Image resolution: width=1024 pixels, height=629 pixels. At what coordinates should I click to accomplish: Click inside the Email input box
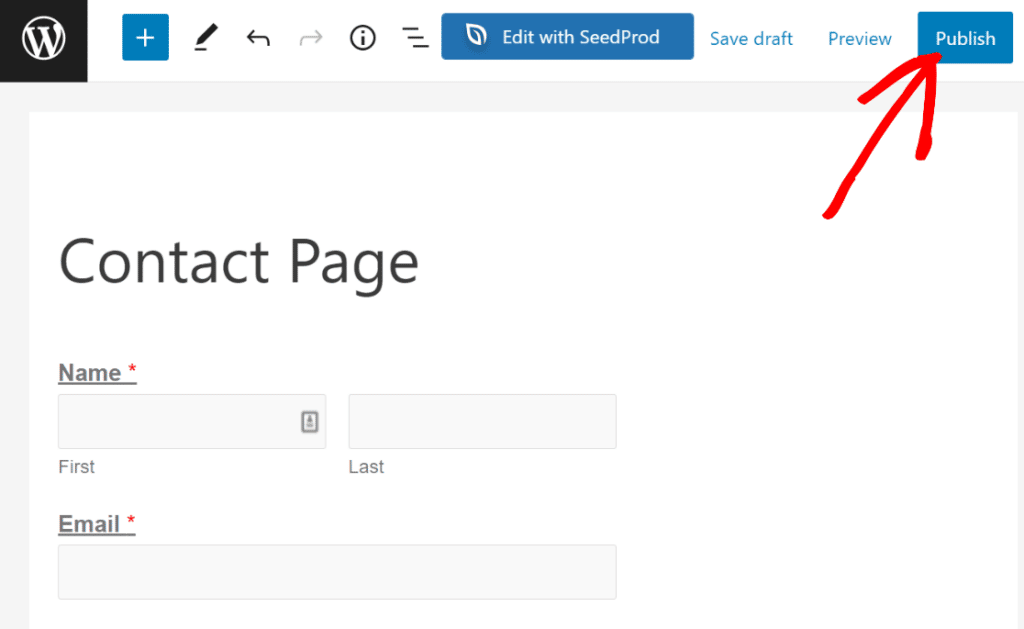point(337,571)
